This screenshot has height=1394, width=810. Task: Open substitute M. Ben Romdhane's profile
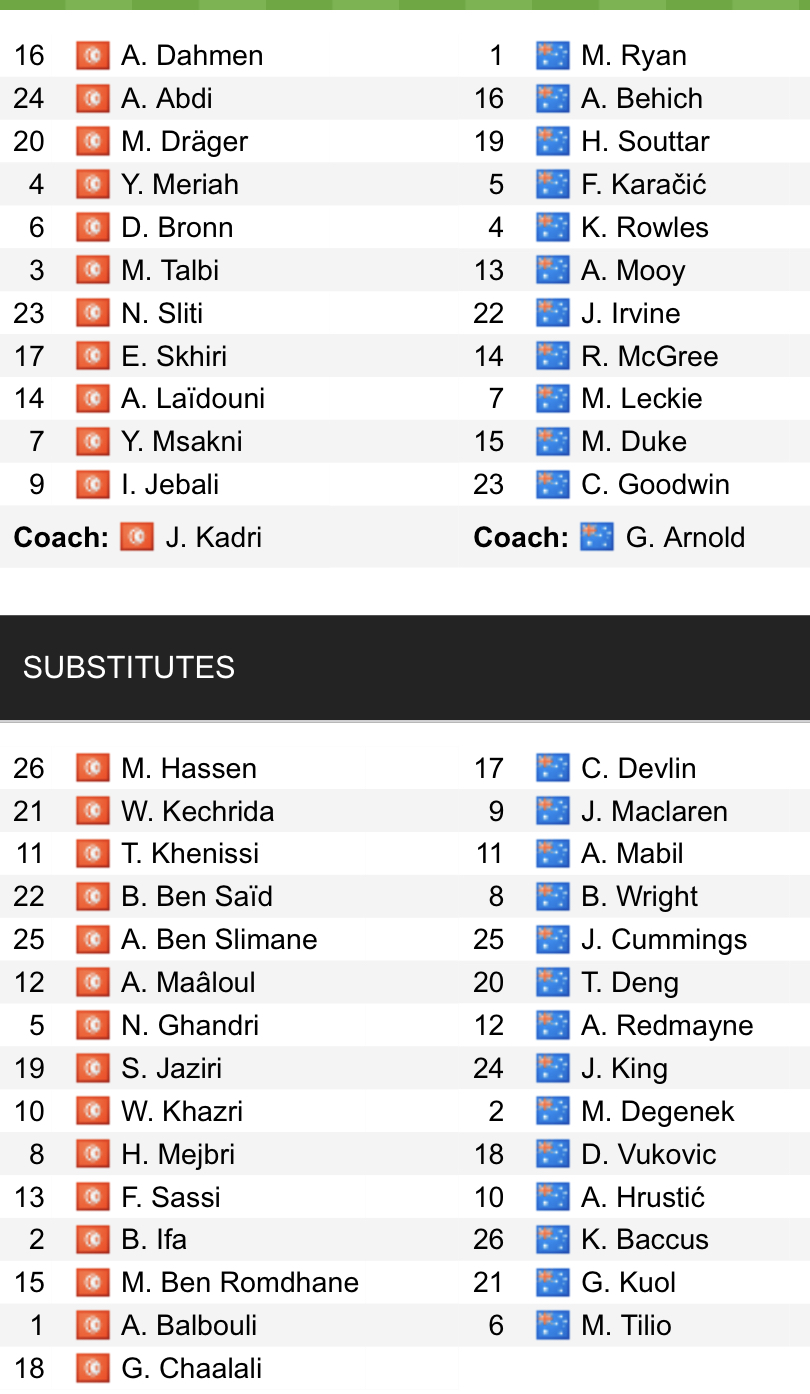click(x=240, y=1282)
